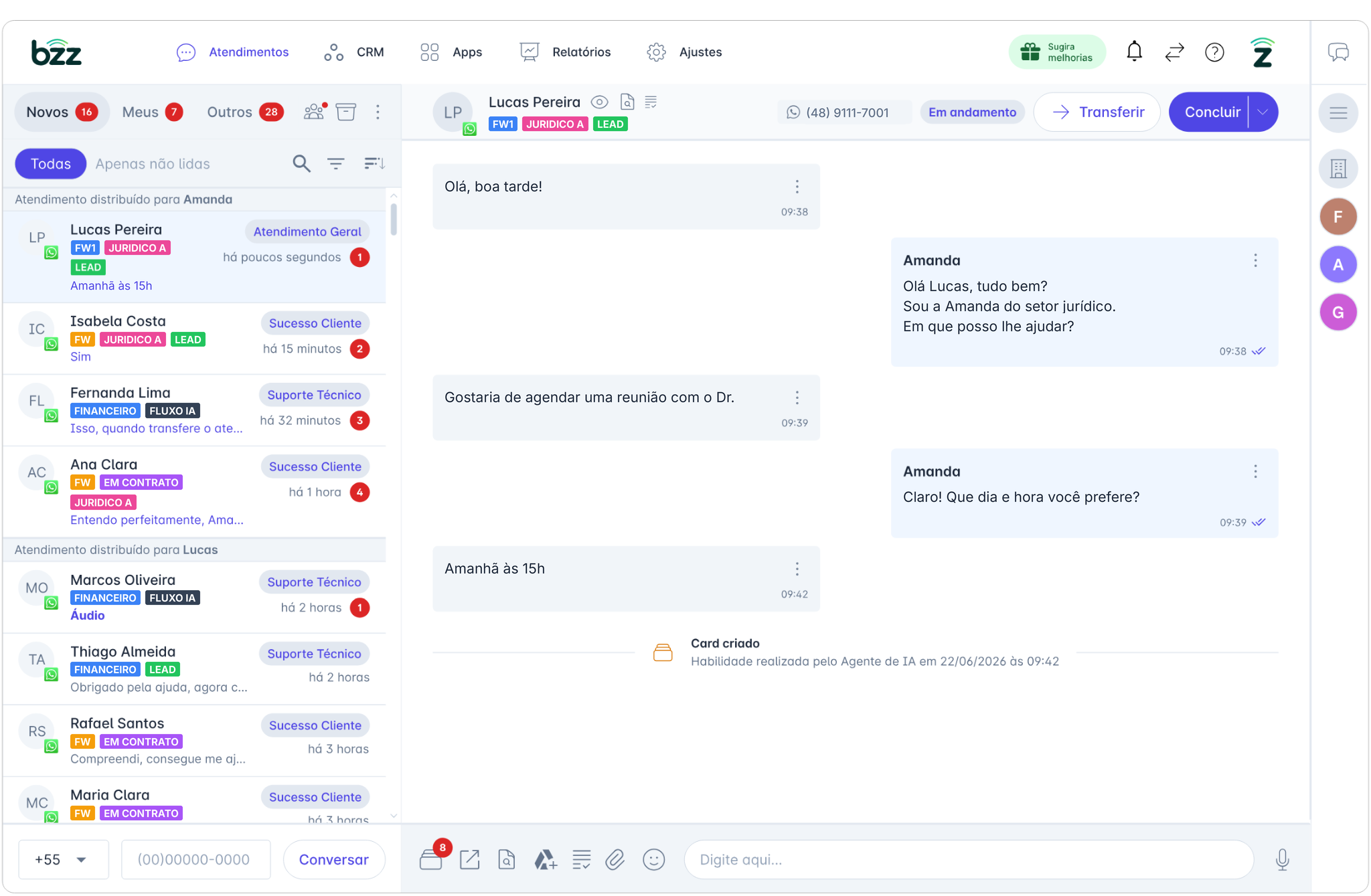Open internal chat bubbles icon at top right

tap(1338, 52)
